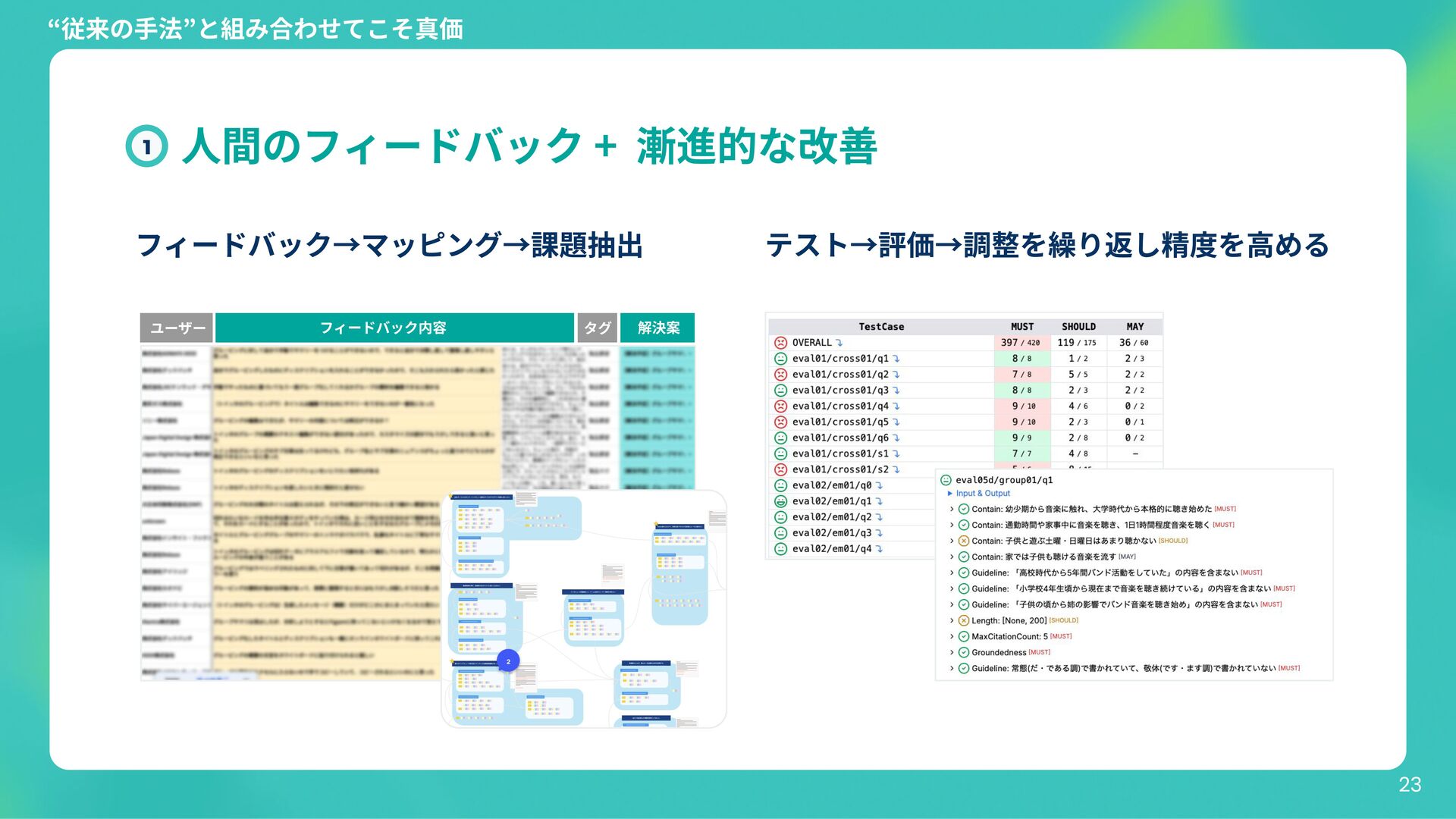Click the SHOULD column header
This screenshot has width=1456, height=819.
(x=1078, y=327)
